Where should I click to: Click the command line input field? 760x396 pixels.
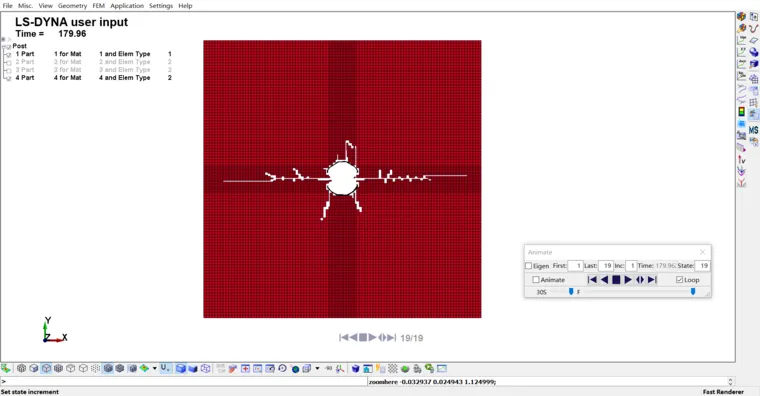[x=183, y=381]
